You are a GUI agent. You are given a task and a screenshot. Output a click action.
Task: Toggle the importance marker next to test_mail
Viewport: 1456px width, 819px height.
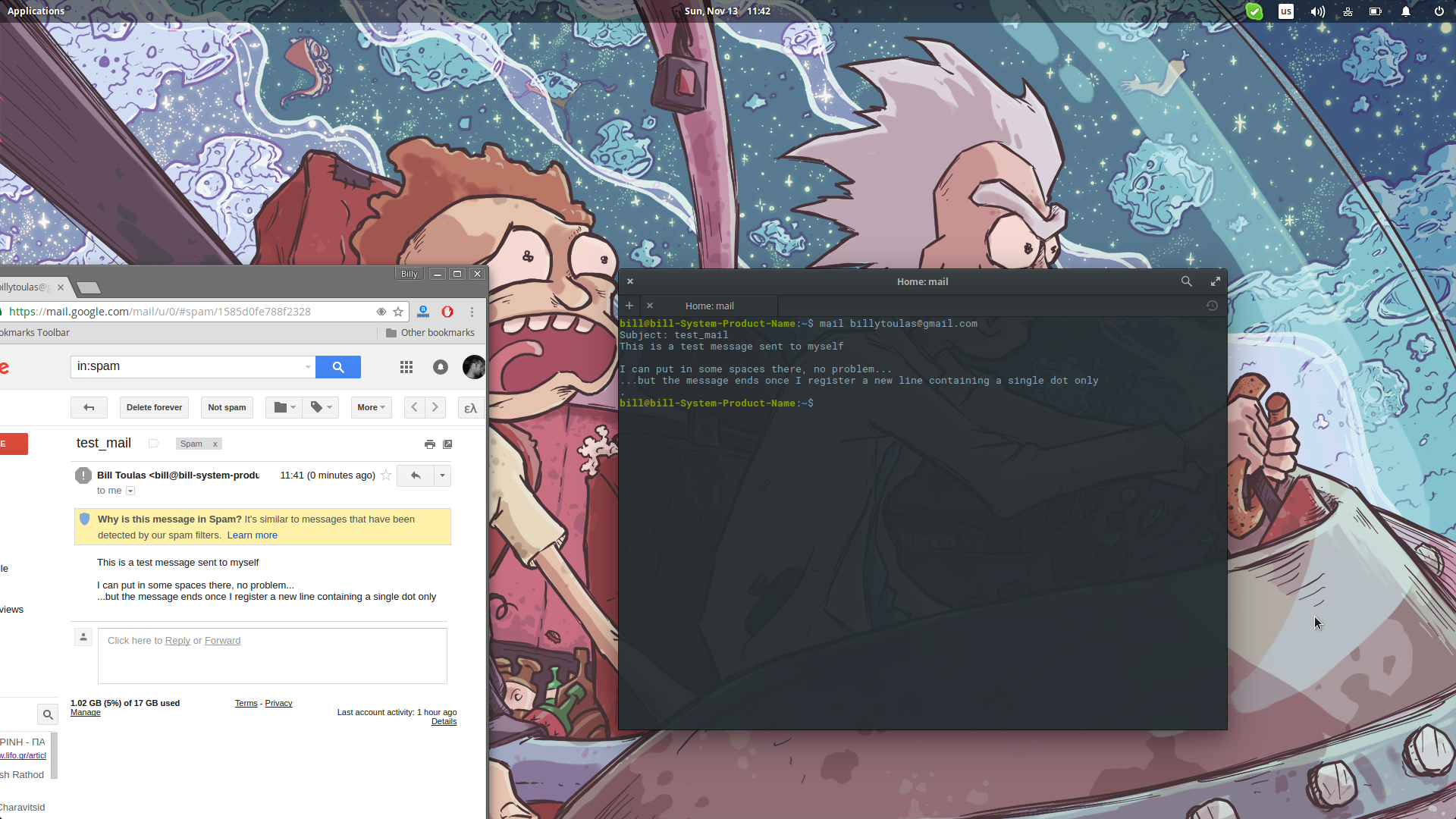[x=153, y=444]
